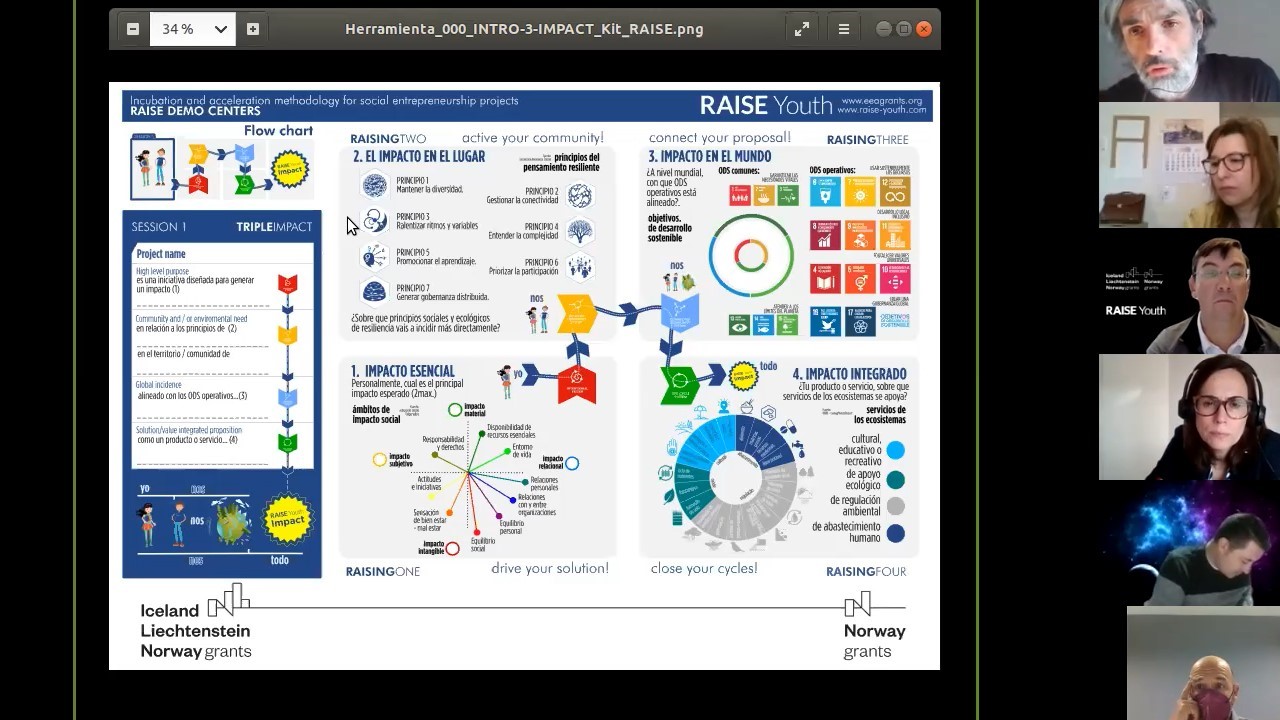Close the image viewer window
1280x720 pixels.
[x=924, y=29]
